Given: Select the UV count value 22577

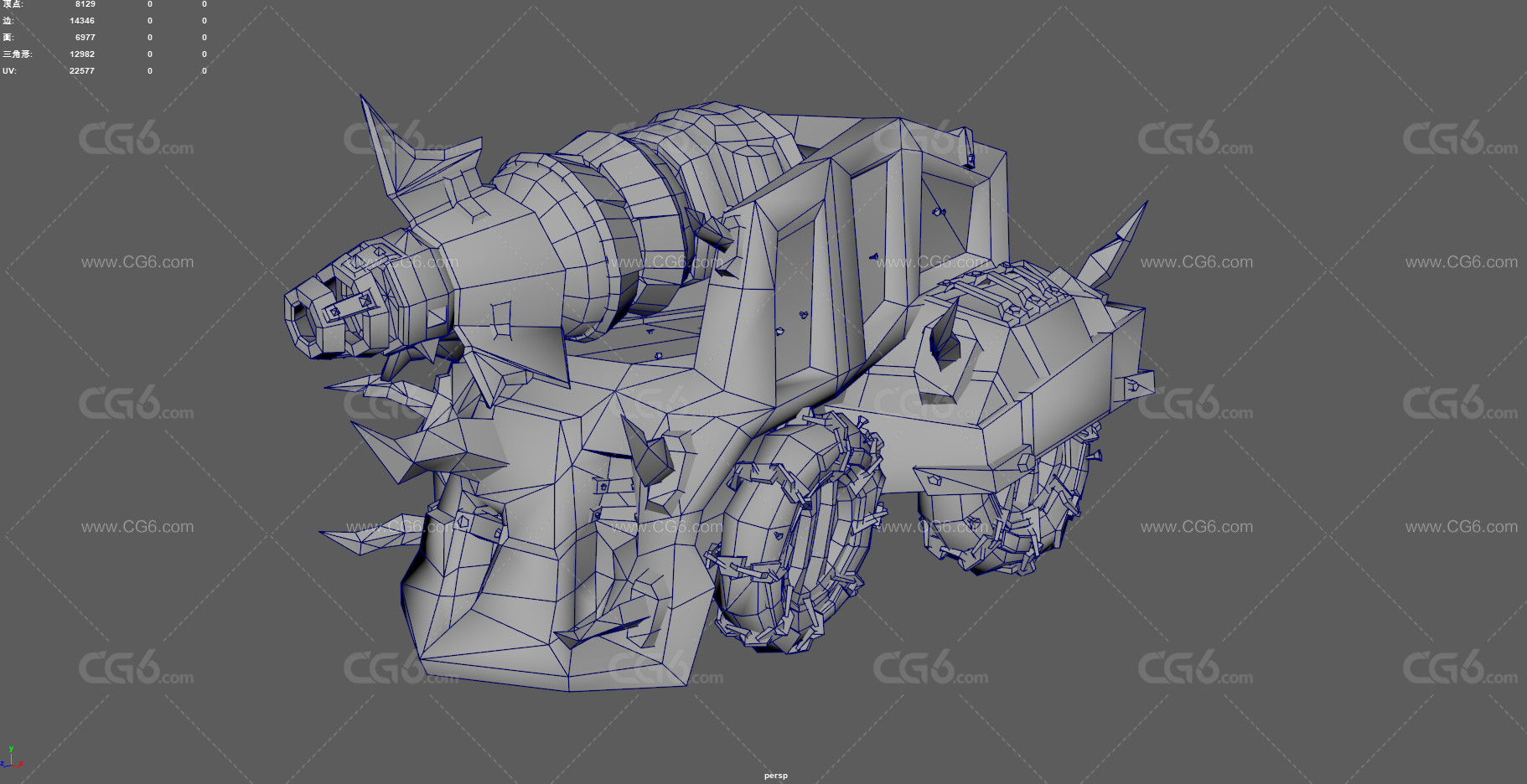Looking at the screenshot, I should [x=82, y=71].
